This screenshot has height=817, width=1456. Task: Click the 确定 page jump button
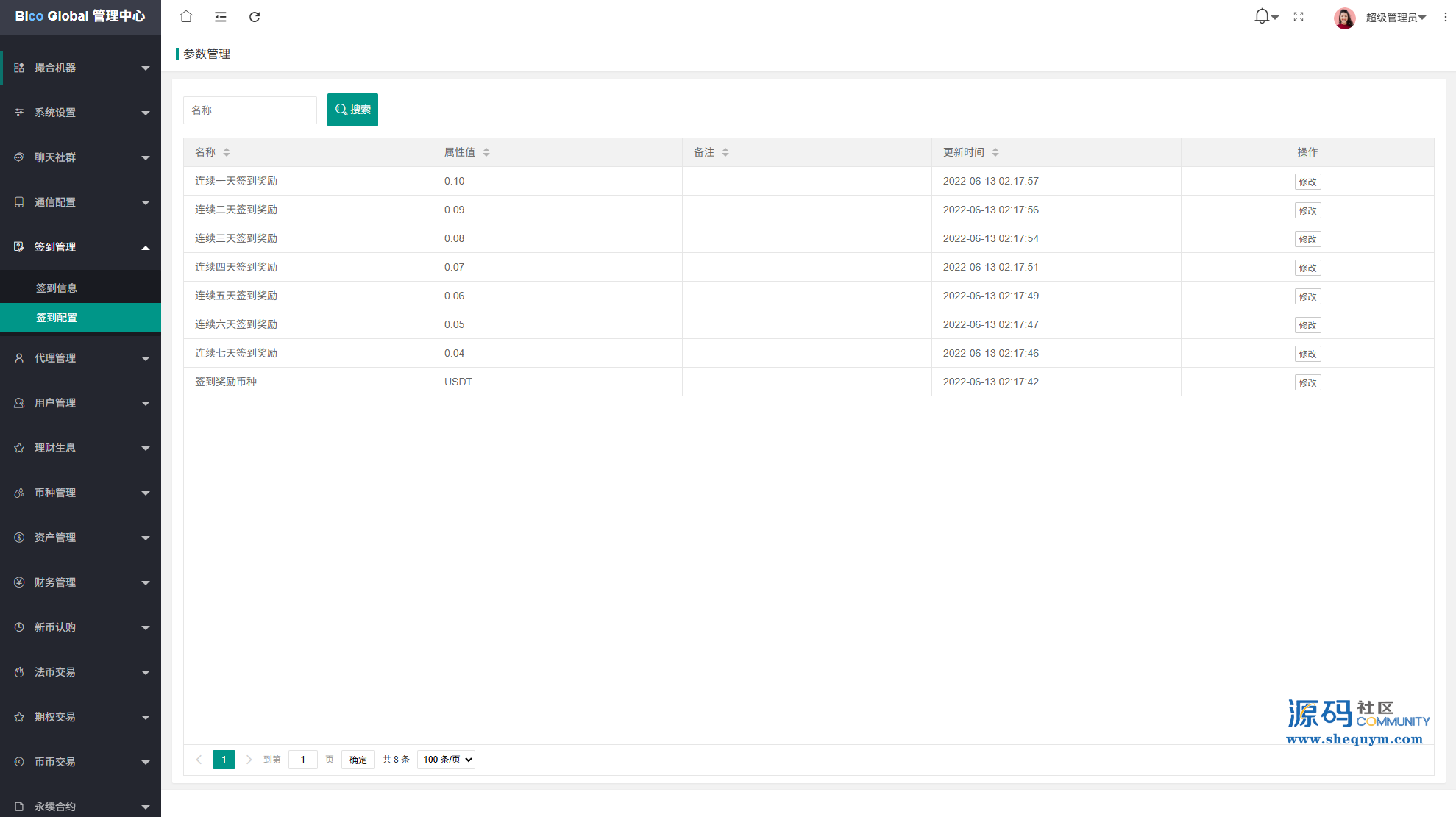pyautogui.click(x=358, y=760)
